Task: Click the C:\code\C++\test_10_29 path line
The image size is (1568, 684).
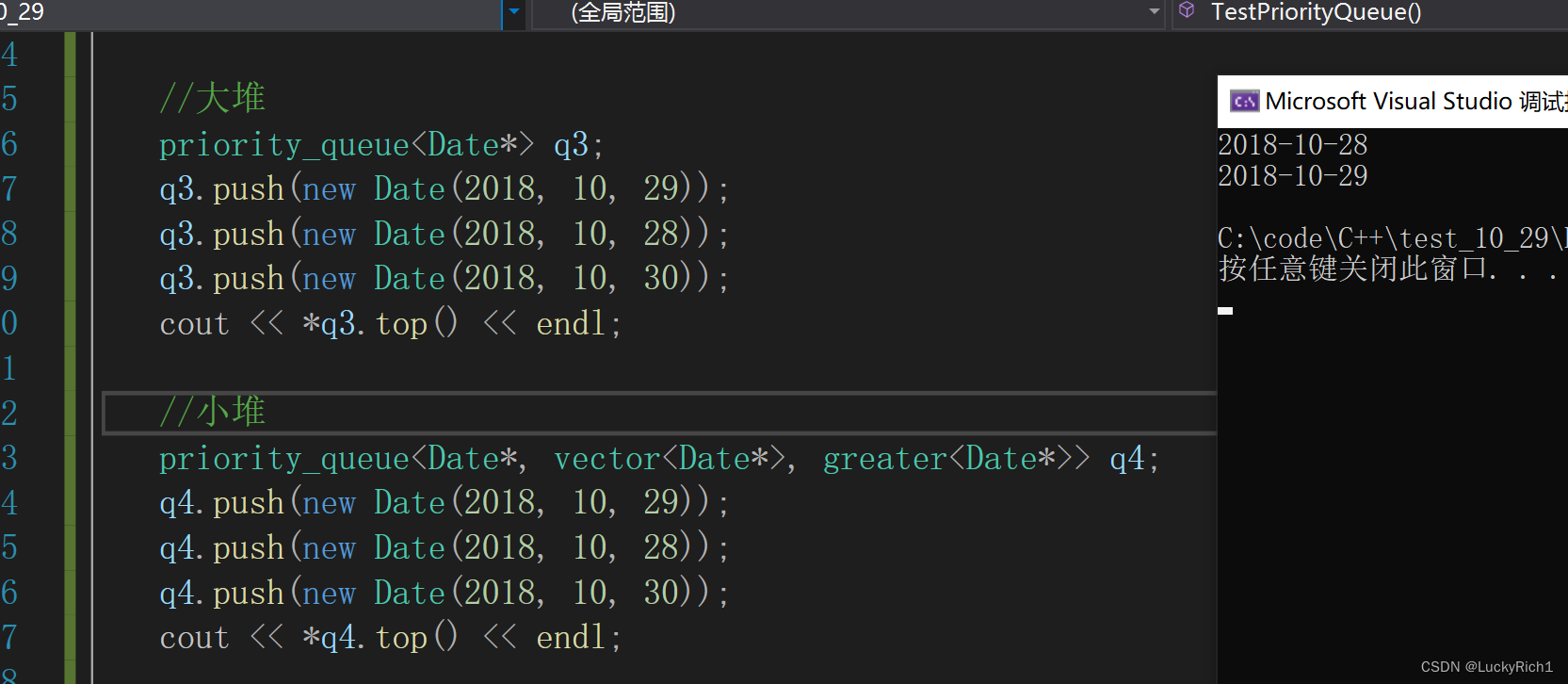Action: pos(1393,238)
